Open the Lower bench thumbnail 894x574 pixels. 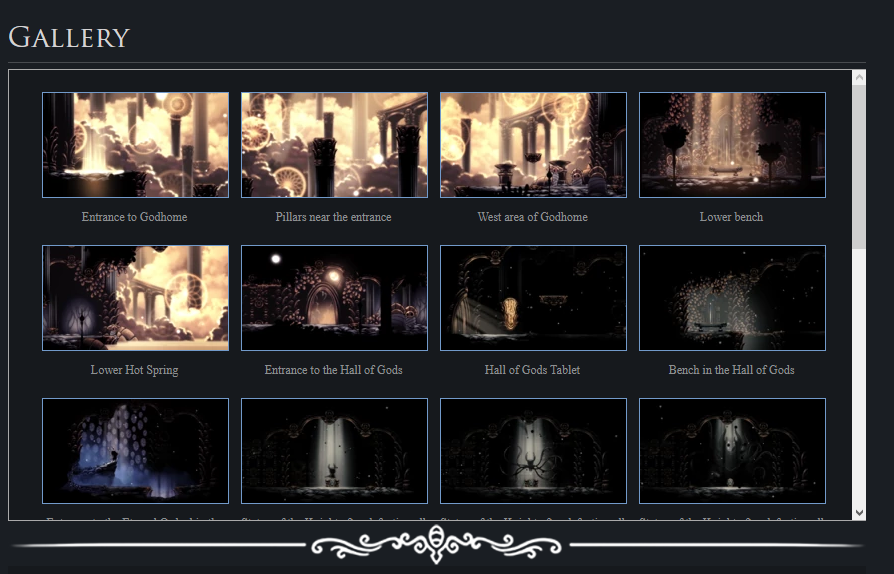point(732,145)
